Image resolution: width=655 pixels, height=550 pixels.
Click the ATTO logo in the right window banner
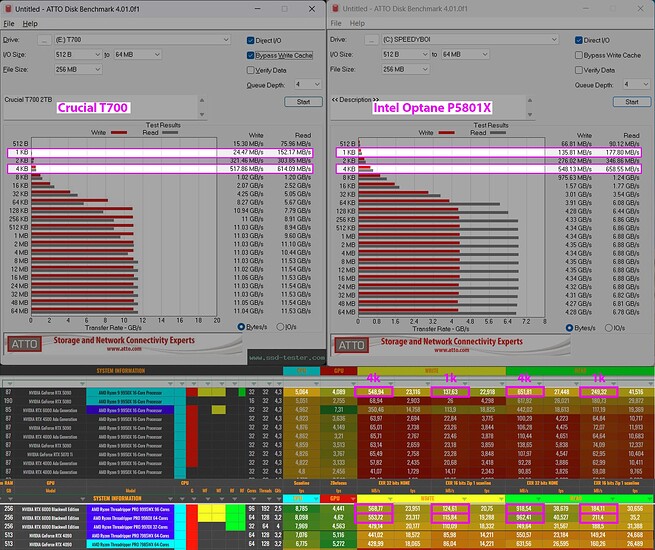click(x=351, y=345)
